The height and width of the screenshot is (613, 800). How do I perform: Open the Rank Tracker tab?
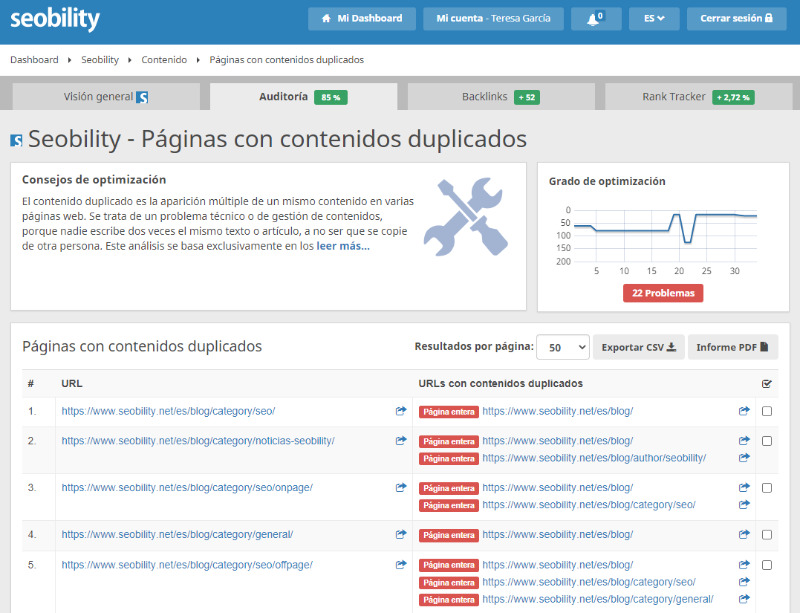pos(698,97)
